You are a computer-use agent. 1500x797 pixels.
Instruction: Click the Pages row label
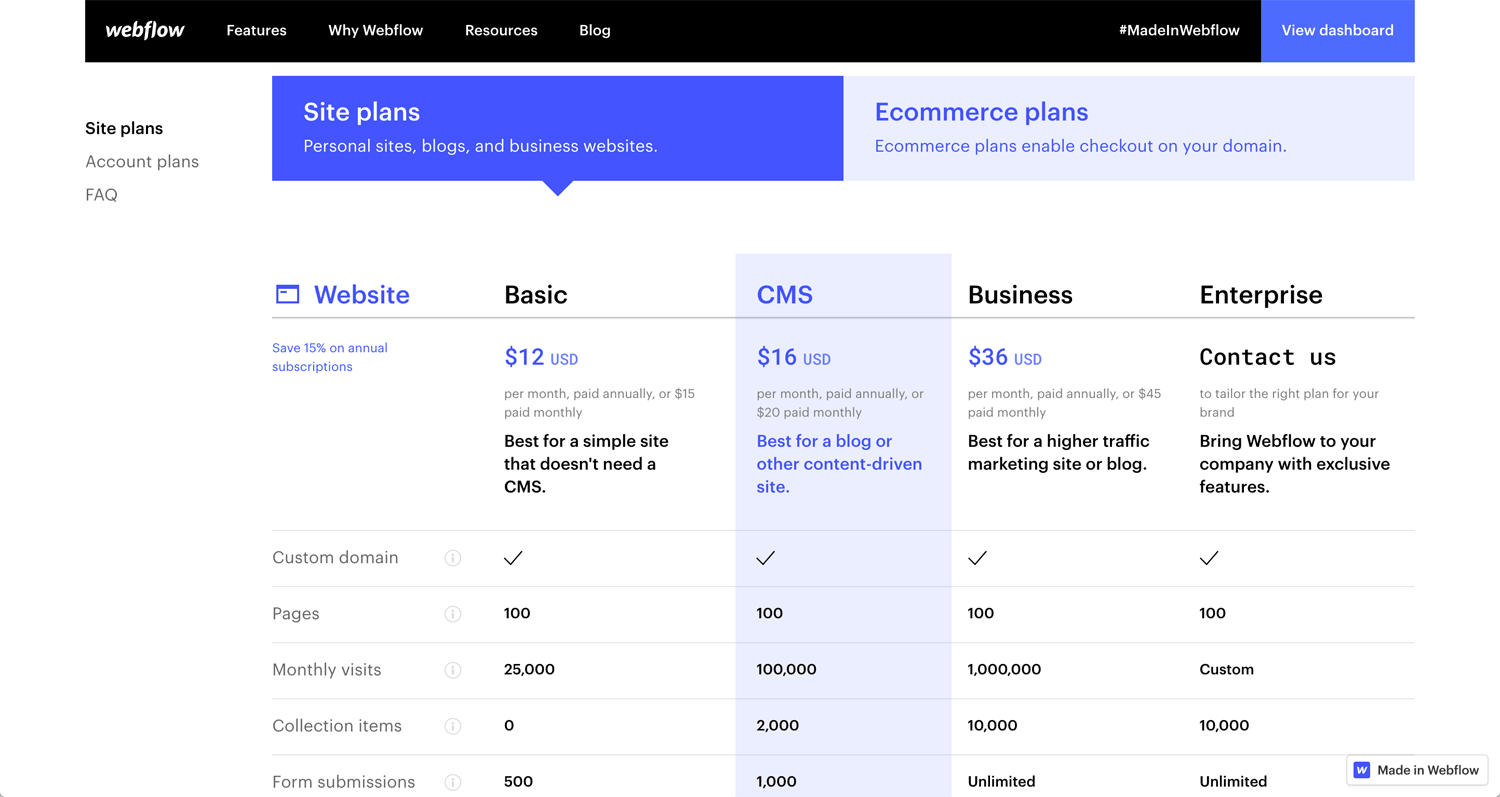296,614
